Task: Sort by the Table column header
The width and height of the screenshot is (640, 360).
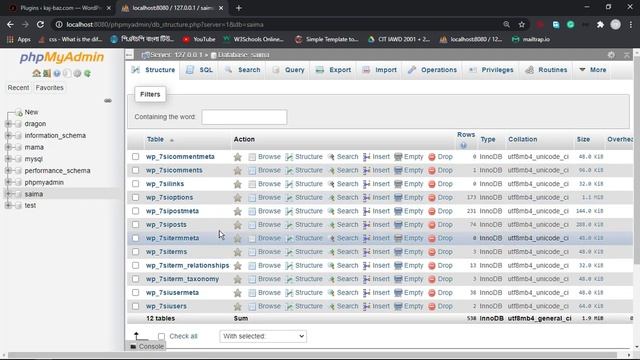Action: point(155,140)
